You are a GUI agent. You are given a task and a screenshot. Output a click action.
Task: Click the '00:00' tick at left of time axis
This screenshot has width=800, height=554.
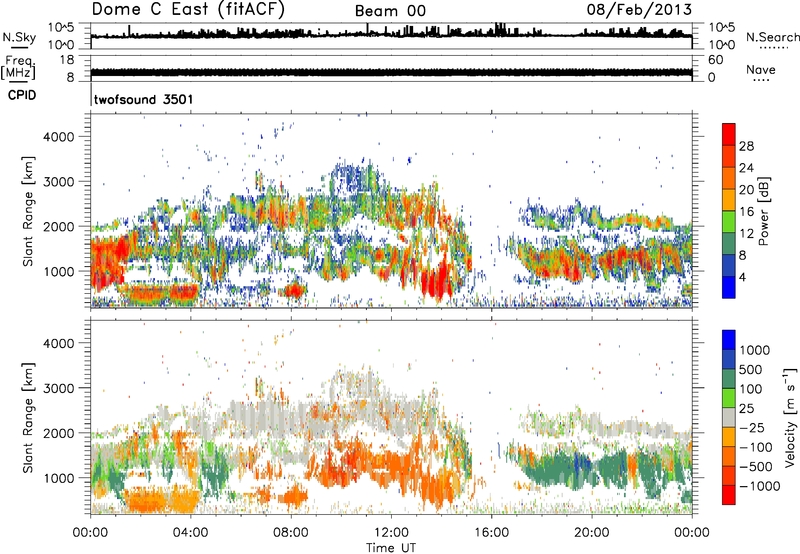90,533
